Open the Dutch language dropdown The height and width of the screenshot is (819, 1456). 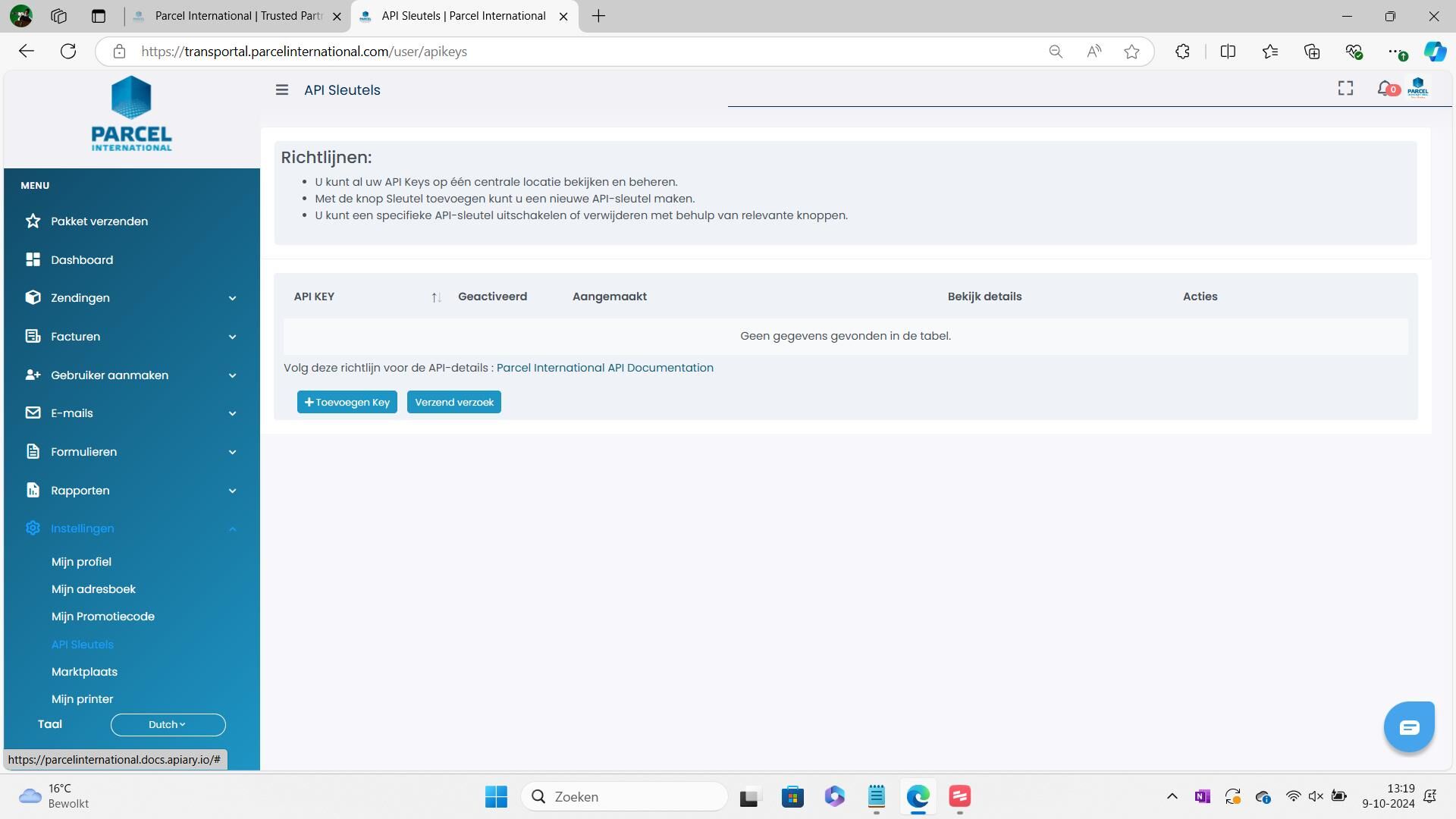click(168, 725)
